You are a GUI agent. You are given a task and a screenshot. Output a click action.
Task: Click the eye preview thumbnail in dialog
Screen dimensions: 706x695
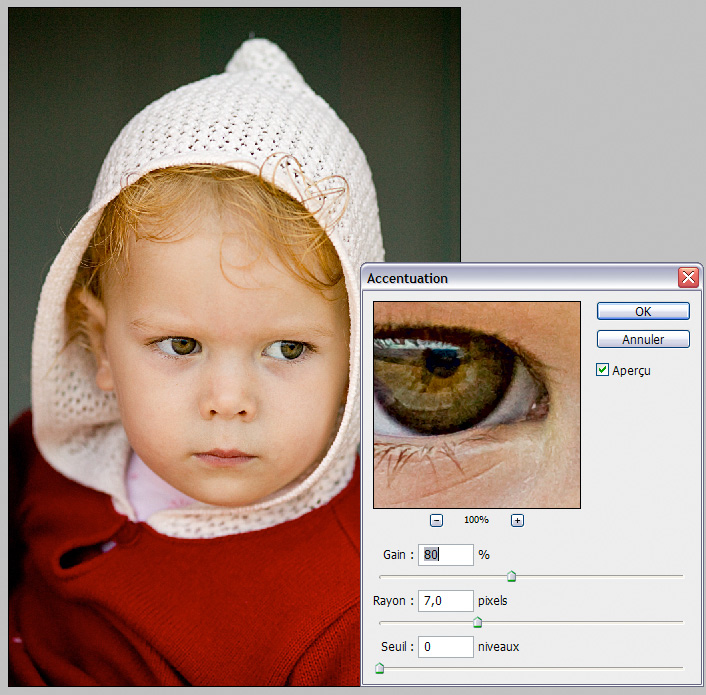[477, 405]
